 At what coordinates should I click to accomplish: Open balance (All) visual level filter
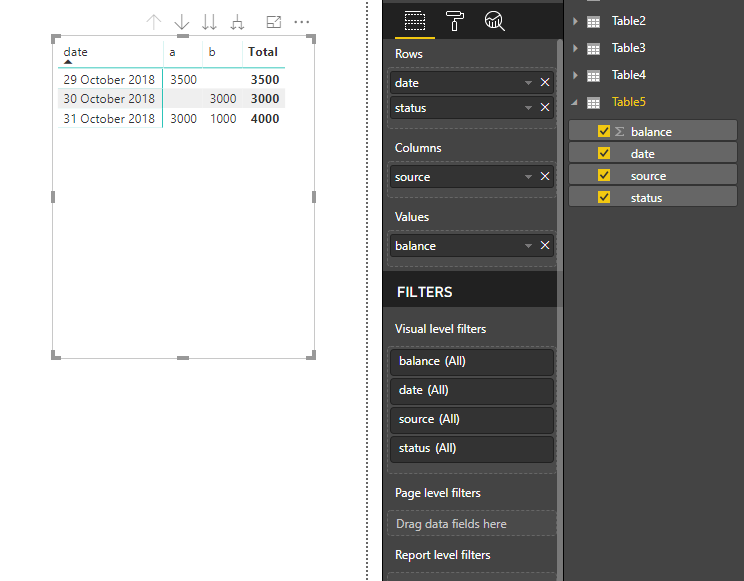coord(472,362)
